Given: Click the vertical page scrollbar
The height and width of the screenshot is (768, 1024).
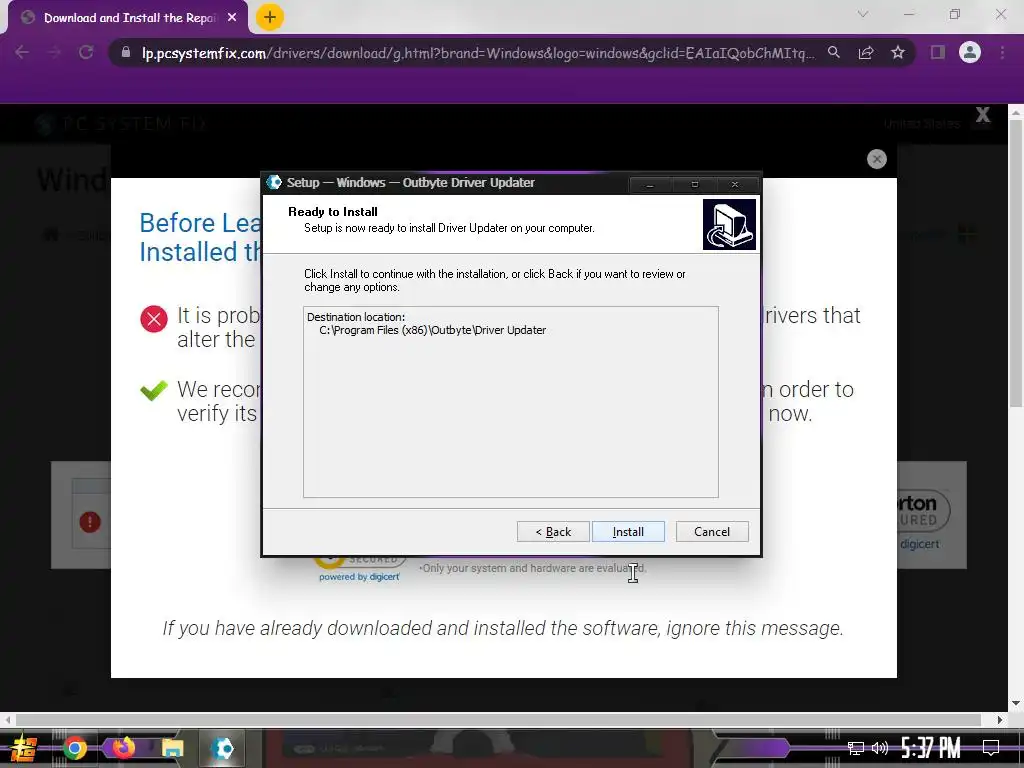Looking at the screenshot, I should tap(1016, 261).
